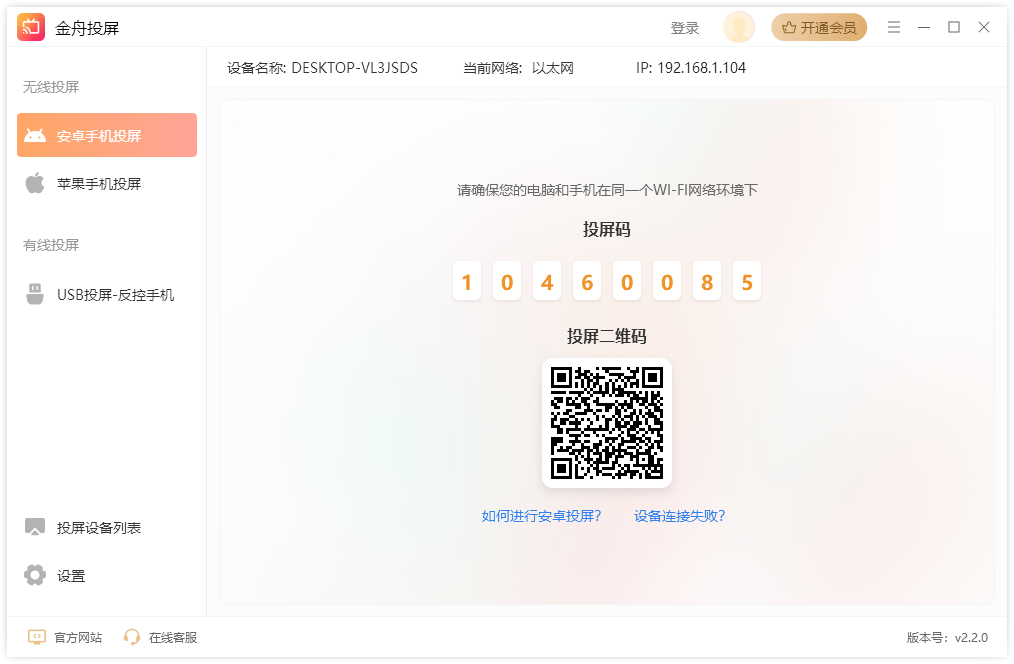Click the first digit of the 投屏码
This screenshot has width=1014, height=664.
(x=467, y=282)
